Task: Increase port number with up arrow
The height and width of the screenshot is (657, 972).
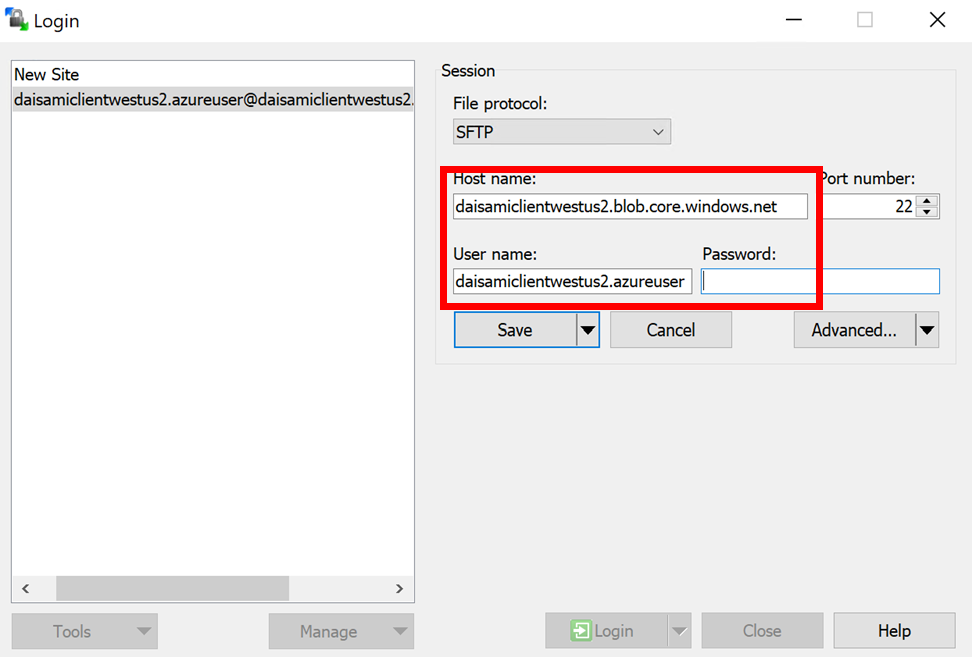Action: coord(927,201)
